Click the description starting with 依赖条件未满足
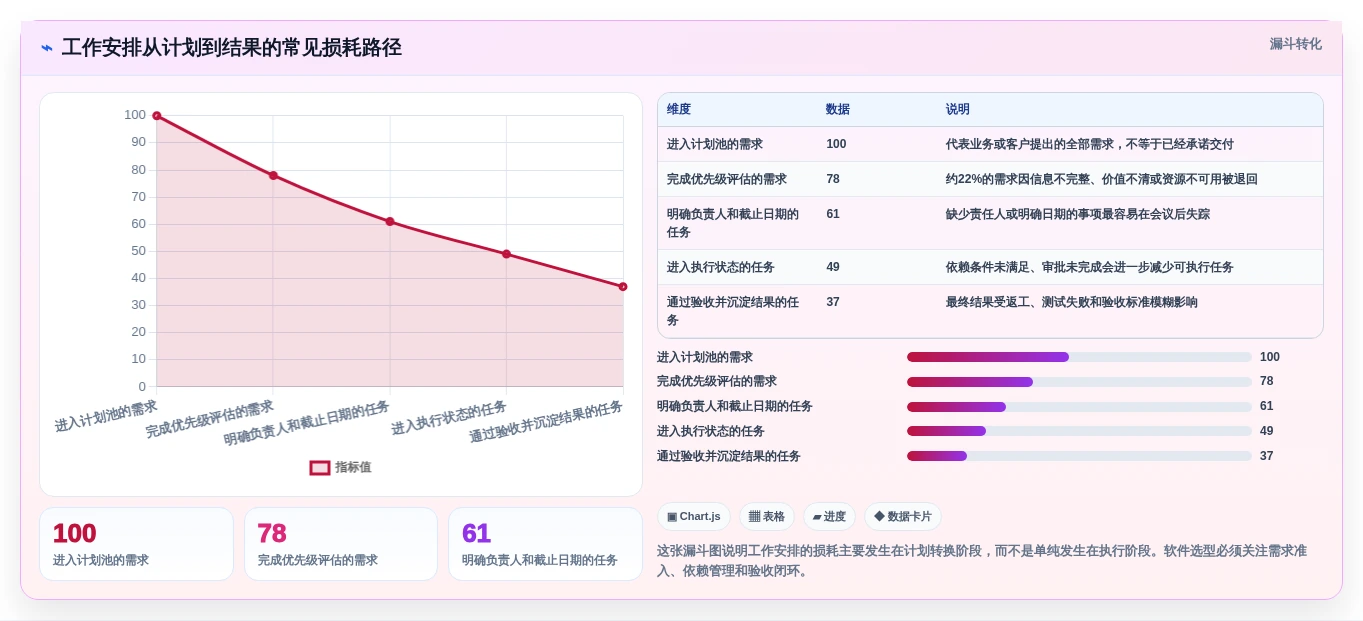This screenshot has width=1363, height=621. coord(1090,267)
